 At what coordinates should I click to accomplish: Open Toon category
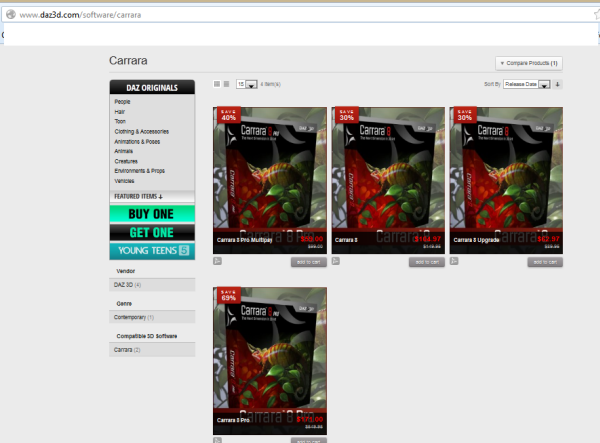point(120,121)
